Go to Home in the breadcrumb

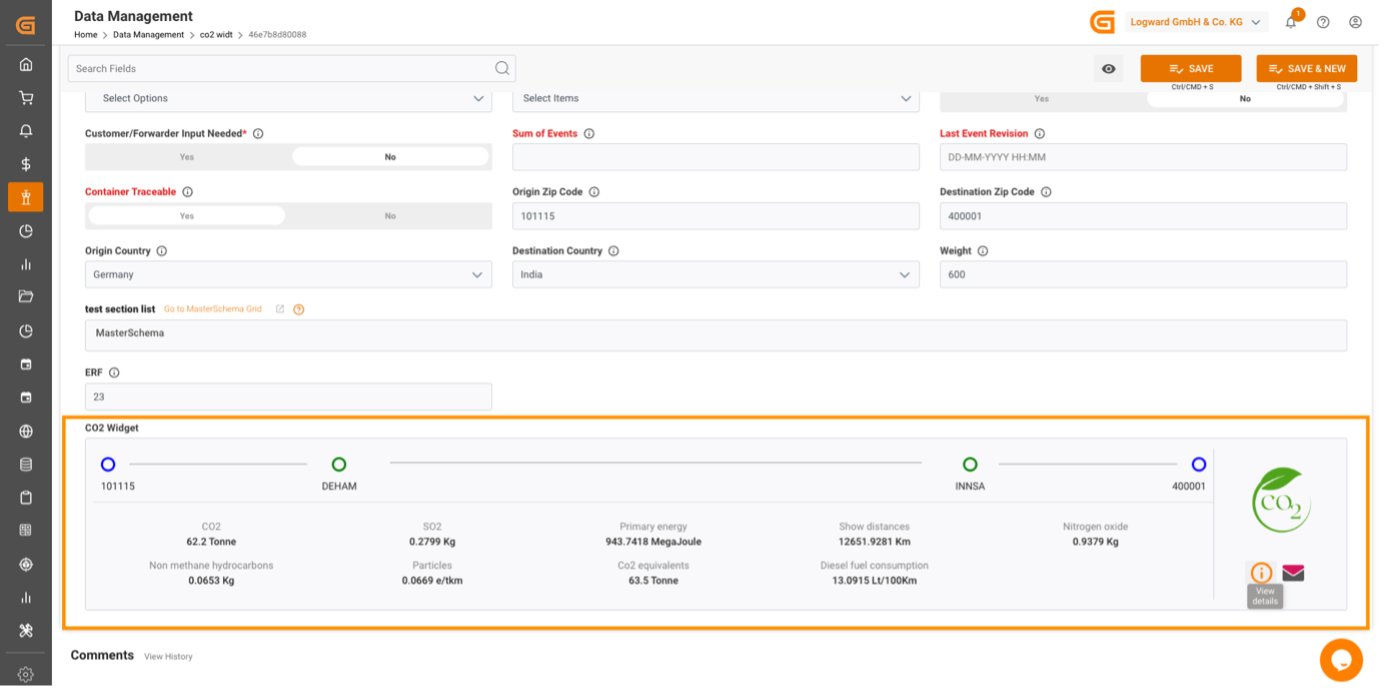click(86, 35)
